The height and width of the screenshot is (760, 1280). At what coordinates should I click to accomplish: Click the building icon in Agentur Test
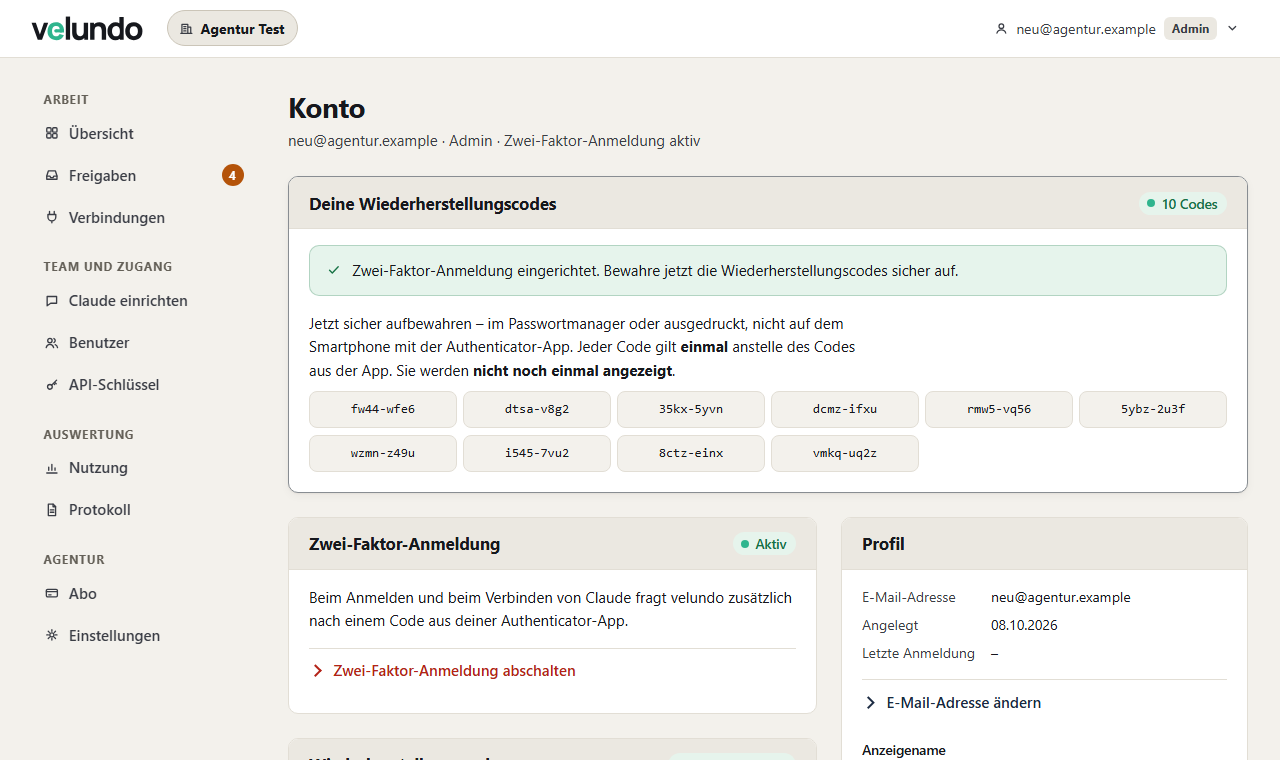(x=186, y=29)
